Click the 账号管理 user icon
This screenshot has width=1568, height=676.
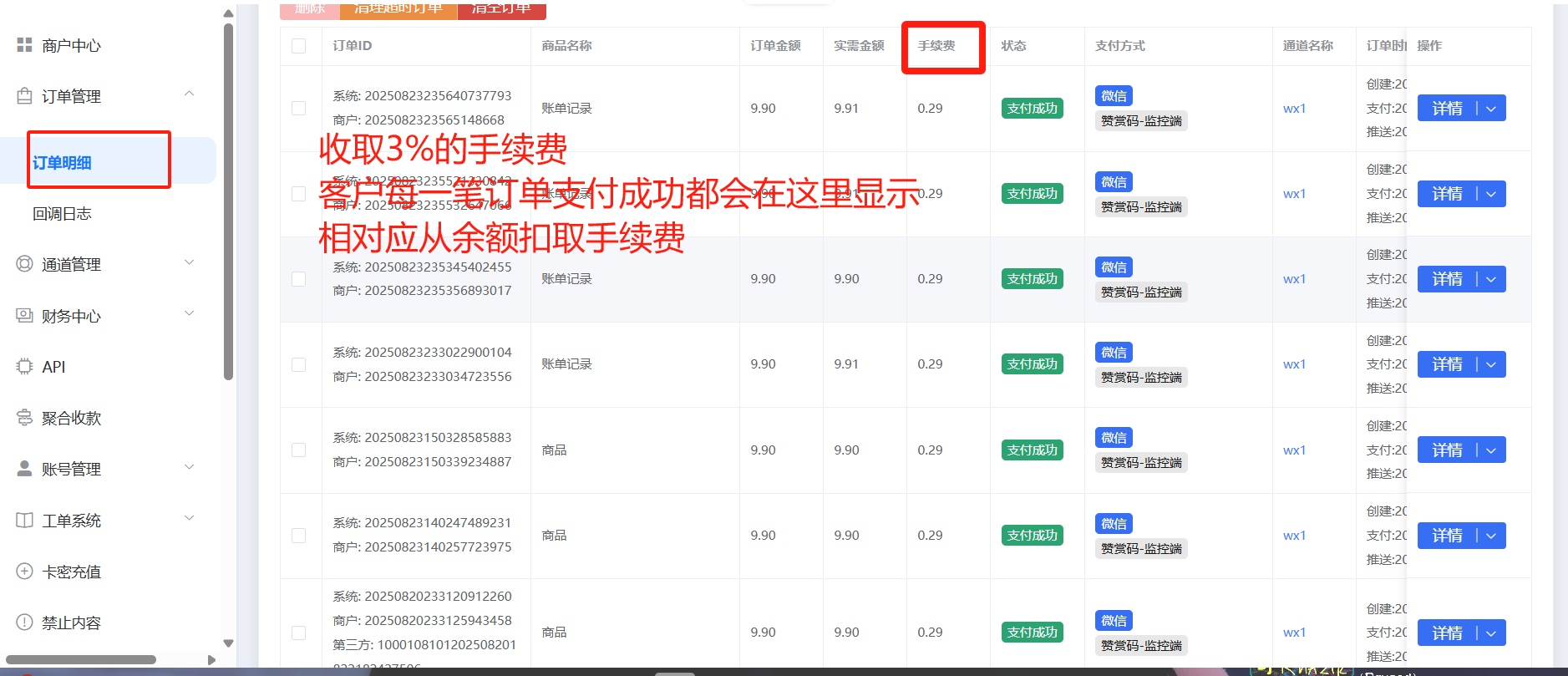24,469
